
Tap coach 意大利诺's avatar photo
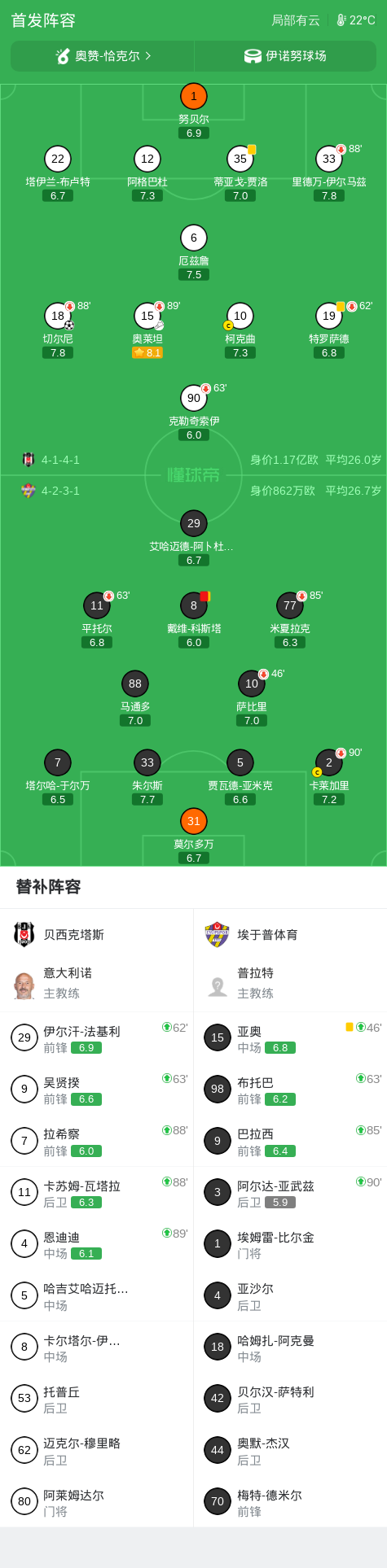point(24,985)
